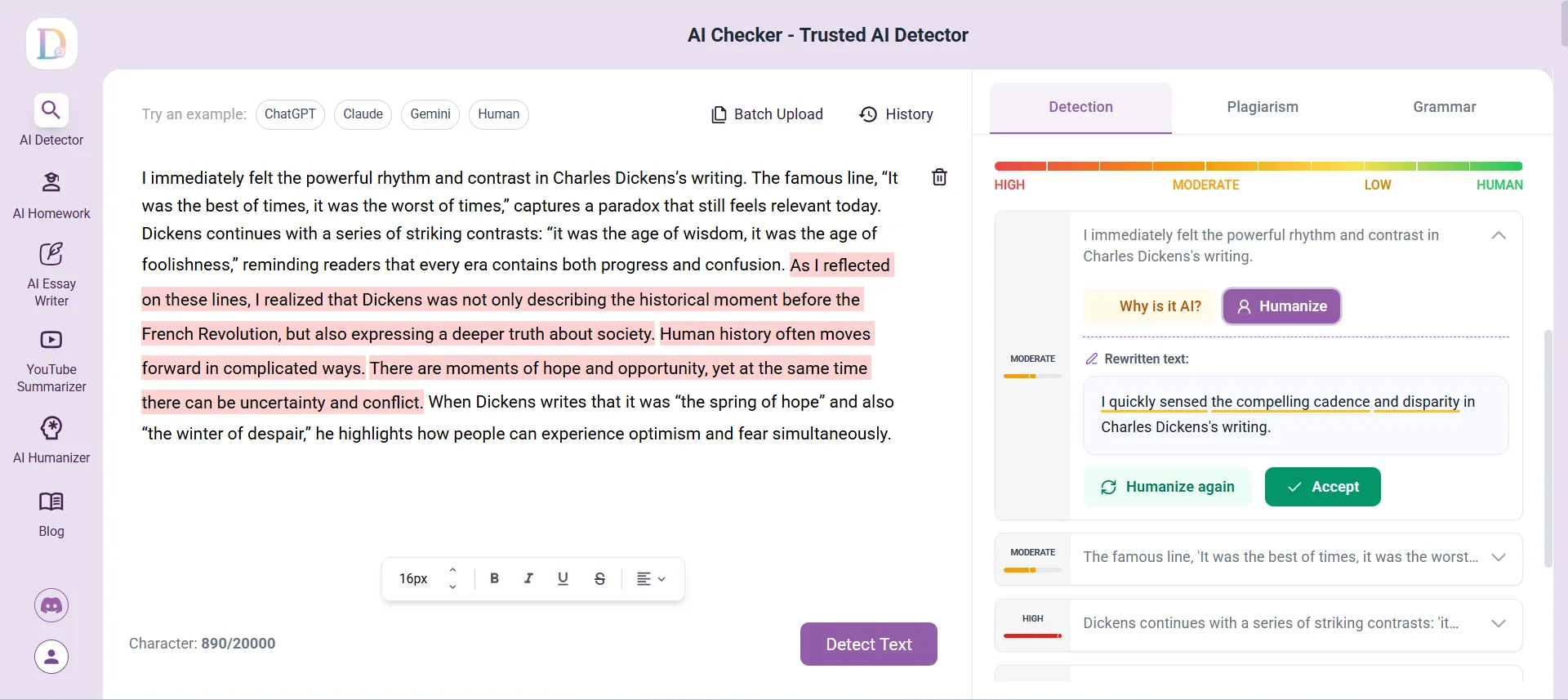Click the AI likelihood gradient scale bar
The height and width of the screenshot is (700, 1568).
tap(1258, 167)
